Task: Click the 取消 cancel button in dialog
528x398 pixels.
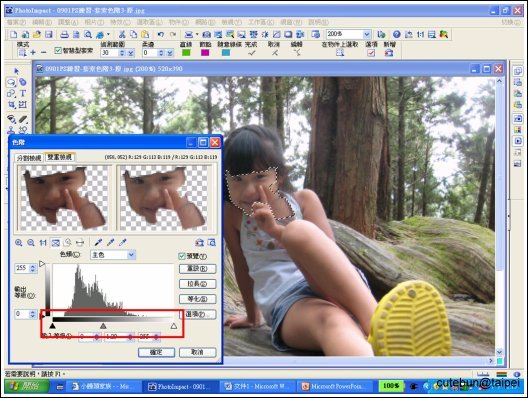Action: click(x=197, y=352)
